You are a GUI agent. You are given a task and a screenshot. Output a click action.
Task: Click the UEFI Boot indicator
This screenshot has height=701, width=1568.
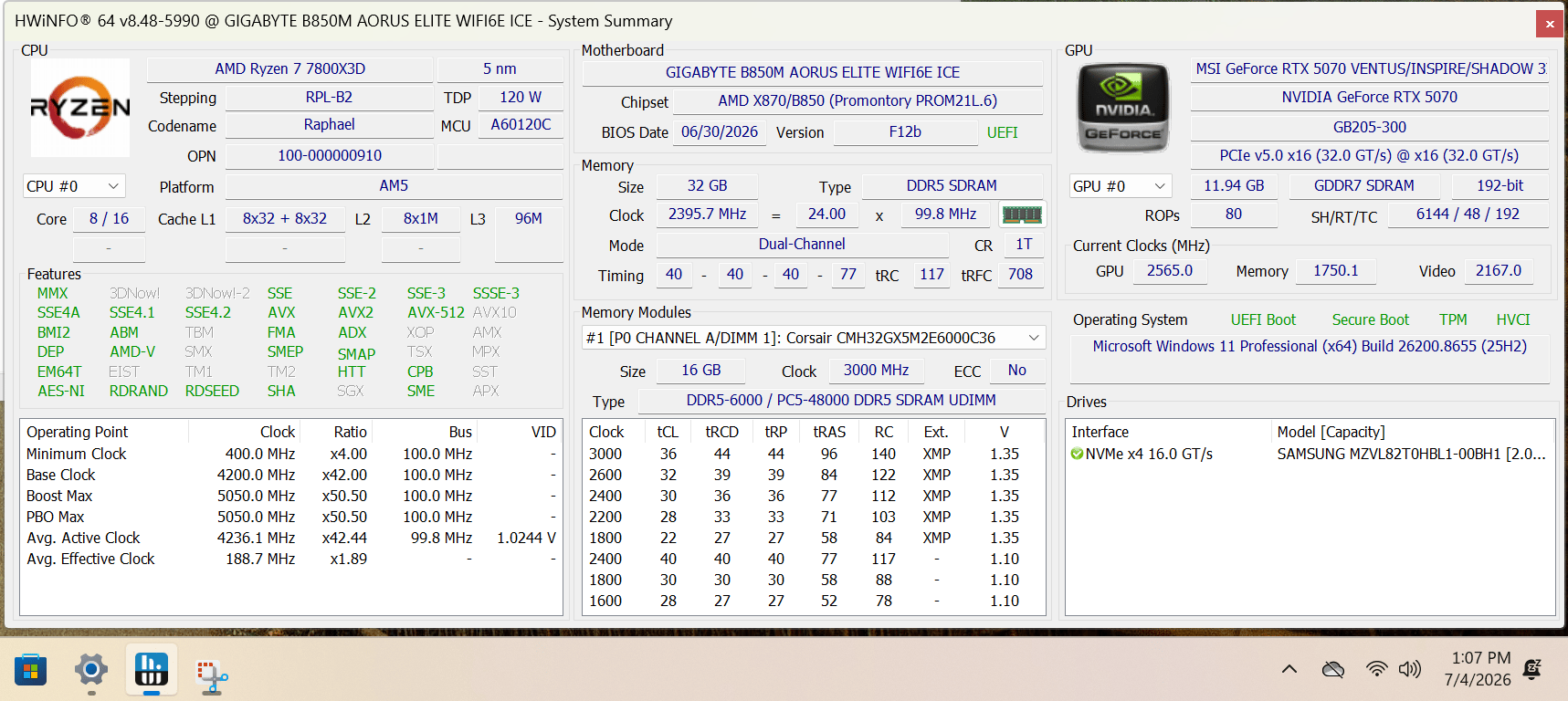[x=1263, y=319]
